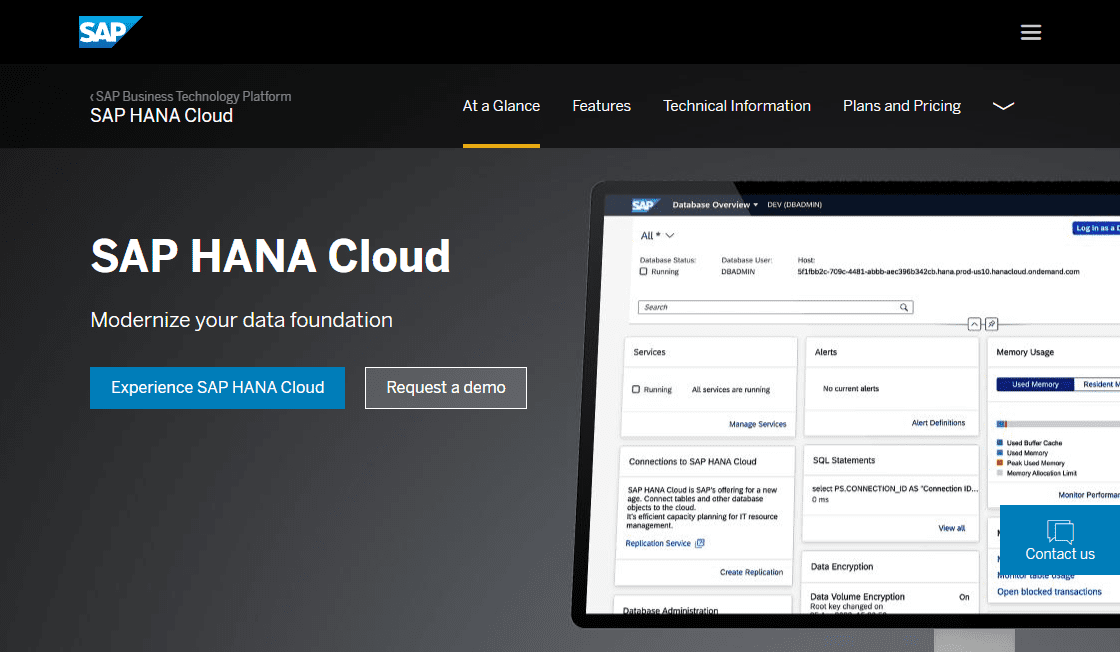Click the search magnifier in the dashboard
1120x652 pixels.
pos(903,307)
